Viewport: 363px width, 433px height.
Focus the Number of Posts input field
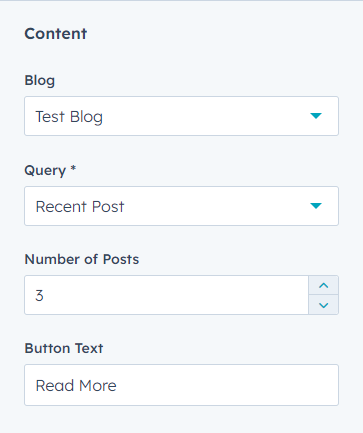tap(166, 295)
